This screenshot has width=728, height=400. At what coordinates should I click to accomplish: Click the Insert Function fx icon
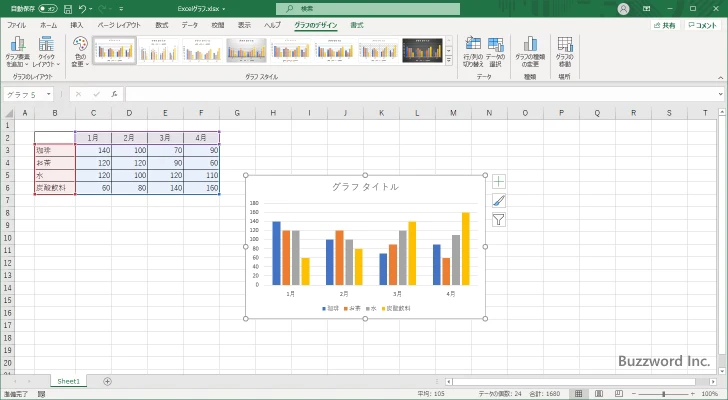[114, 94]
